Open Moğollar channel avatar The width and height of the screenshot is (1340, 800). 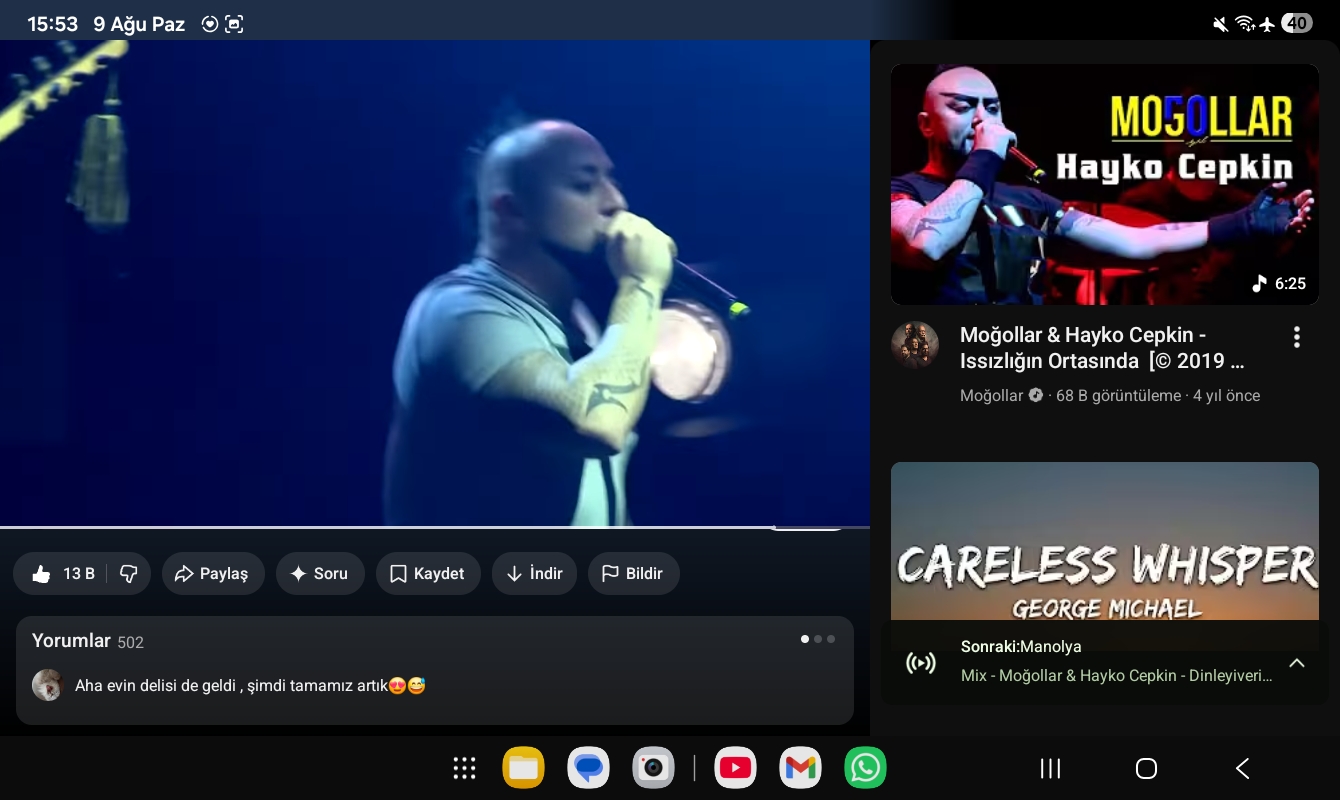point(915,345)
